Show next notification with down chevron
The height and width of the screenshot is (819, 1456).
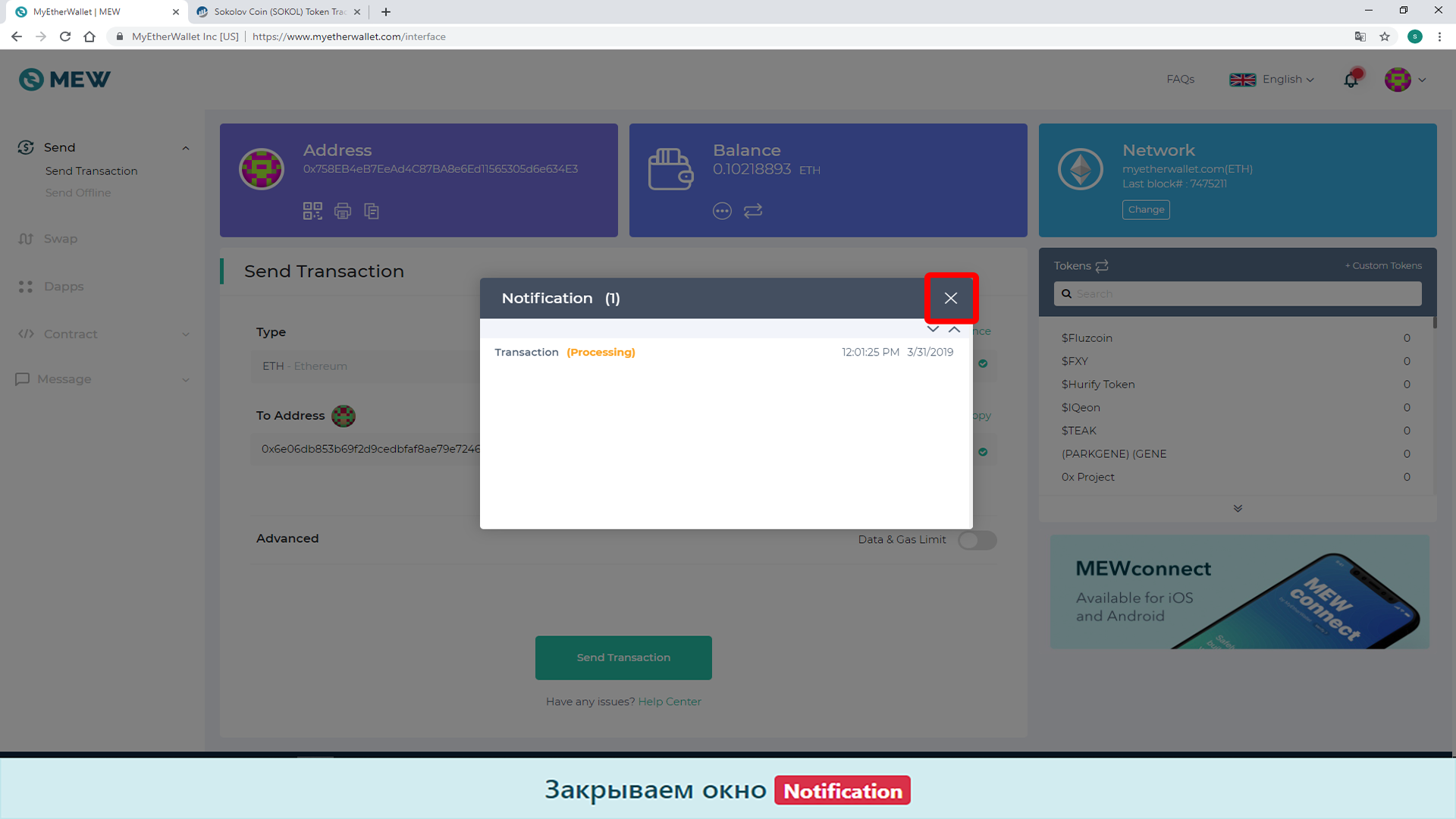pos(933,329)
